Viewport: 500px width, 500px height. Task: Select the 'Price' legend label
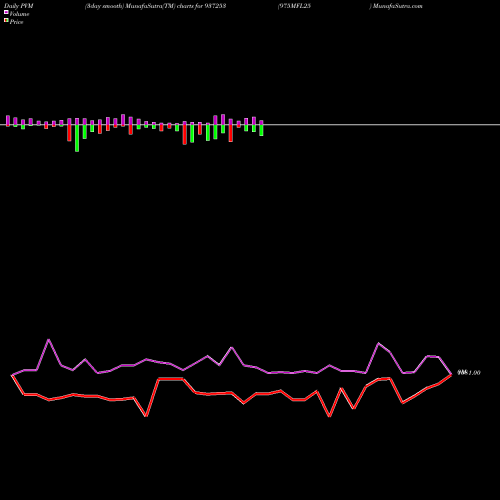(x=16, y=22)
